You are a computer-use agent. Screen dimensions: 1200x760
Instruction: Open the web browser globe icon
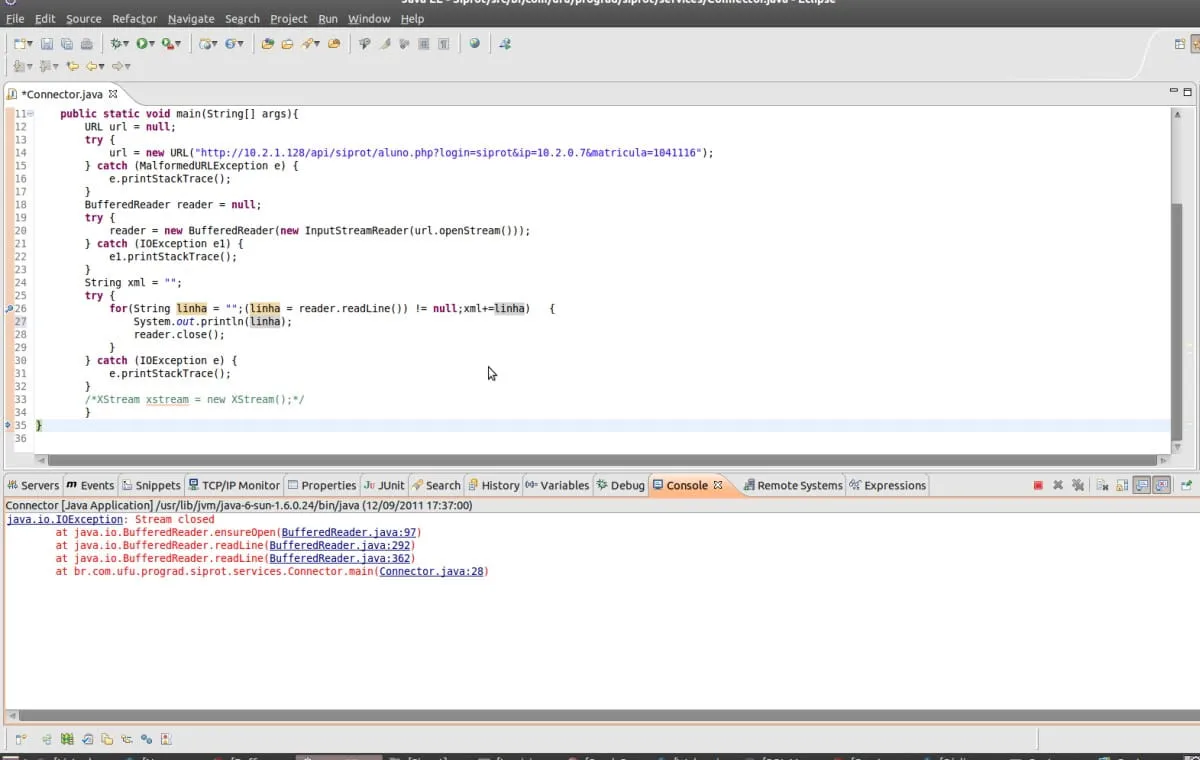coord(474,44)
